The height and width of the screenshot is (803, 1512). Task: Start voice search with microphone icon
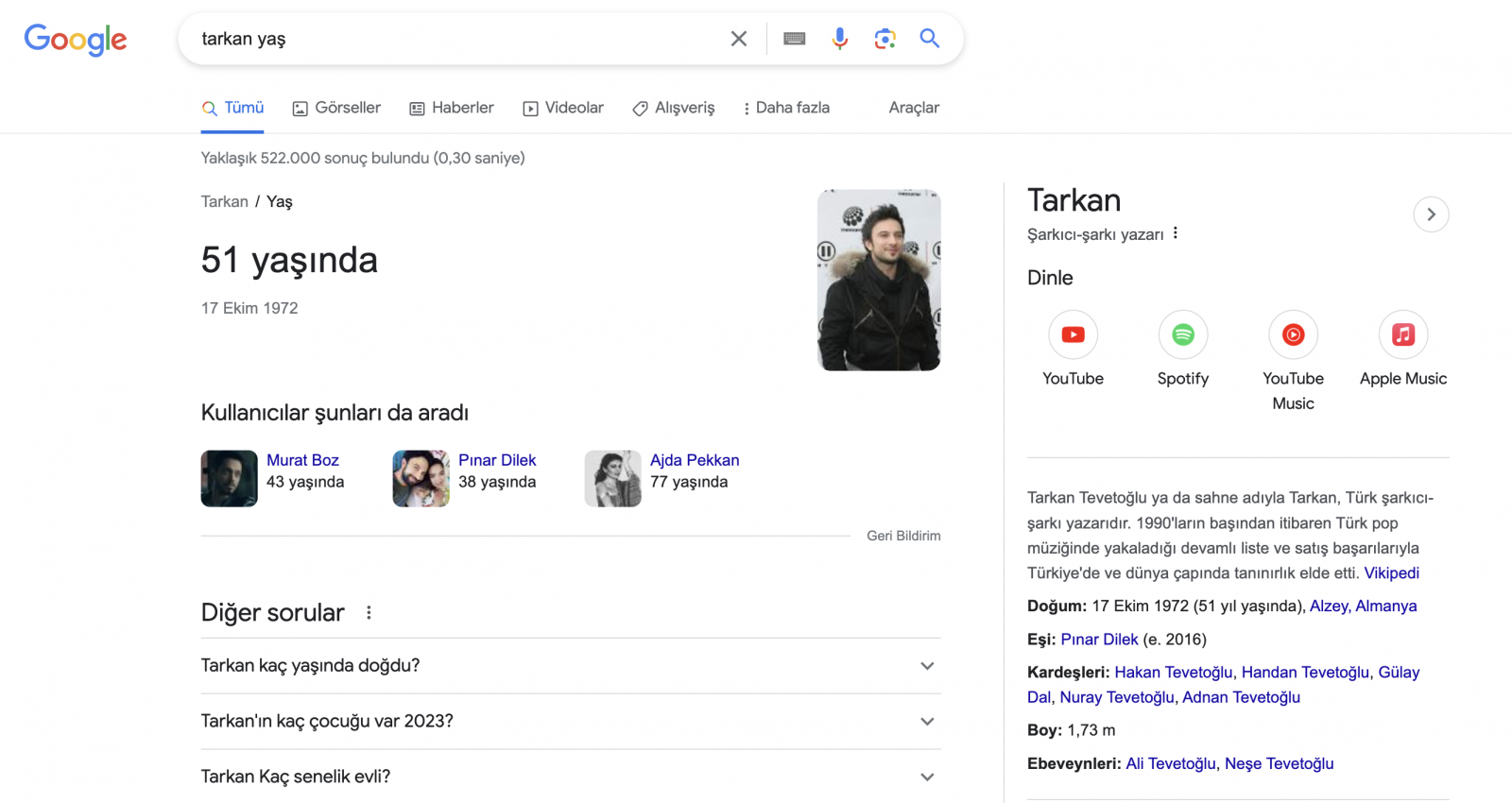[x=839, y=39]
